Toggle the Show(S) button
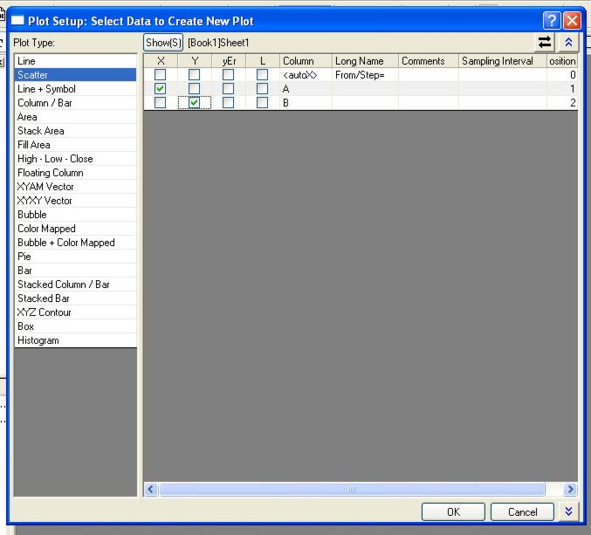The width and height of the screenshot is (591, 535). (x=163, y=42)
